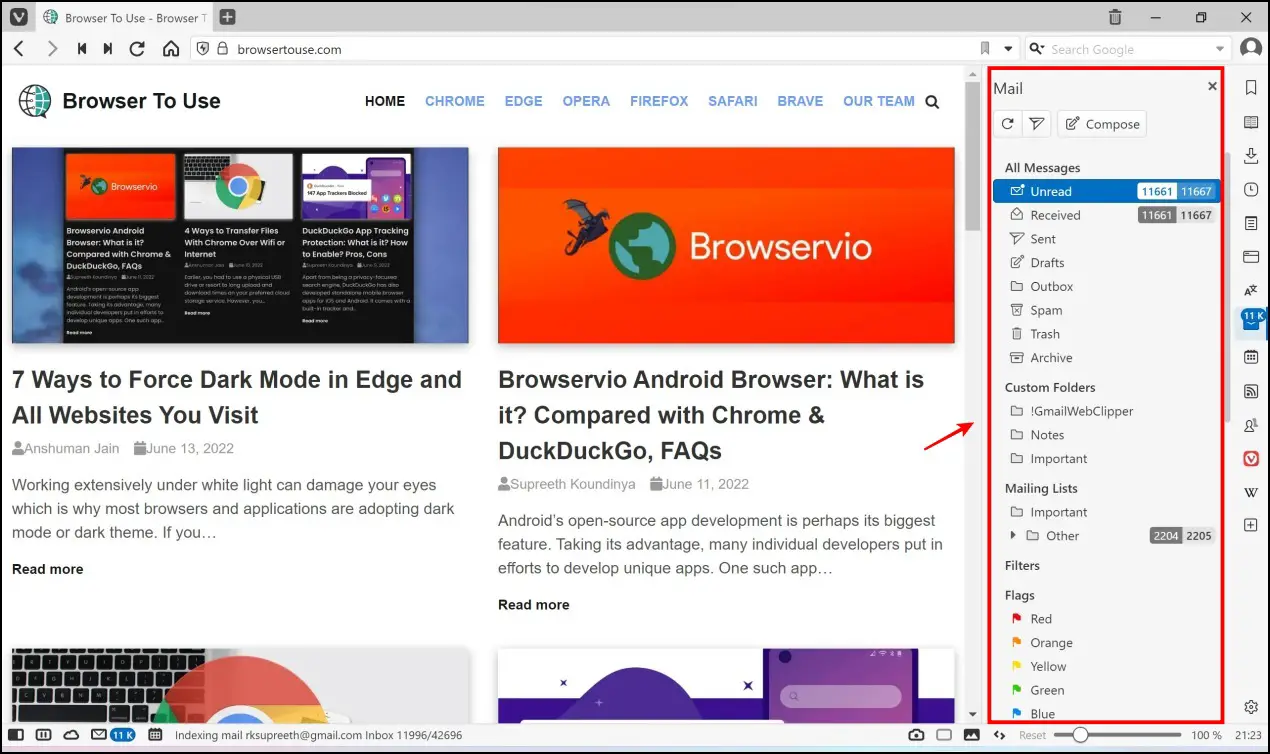Image resolution: width=1270 pixels, height=754 pixels.
Task: Open the Drafts mail folder
Action: (x=1106, y=263)
